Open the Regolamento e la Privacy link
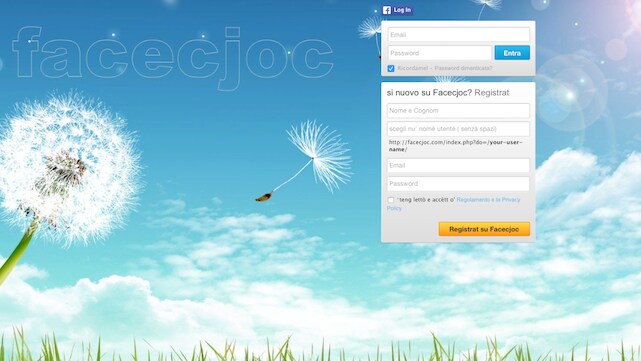 [x=488, y=200]
